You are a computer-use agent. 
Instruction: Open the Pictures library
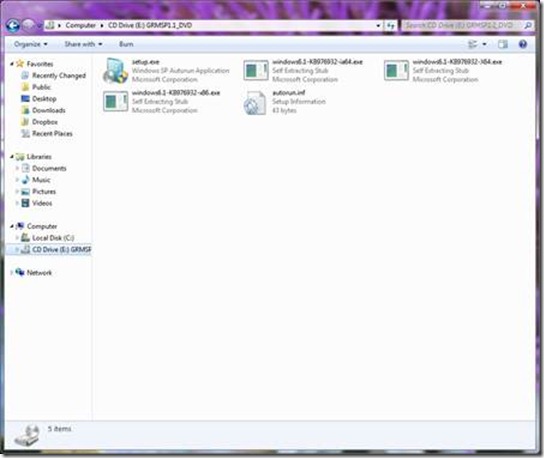tap(44, 192)
